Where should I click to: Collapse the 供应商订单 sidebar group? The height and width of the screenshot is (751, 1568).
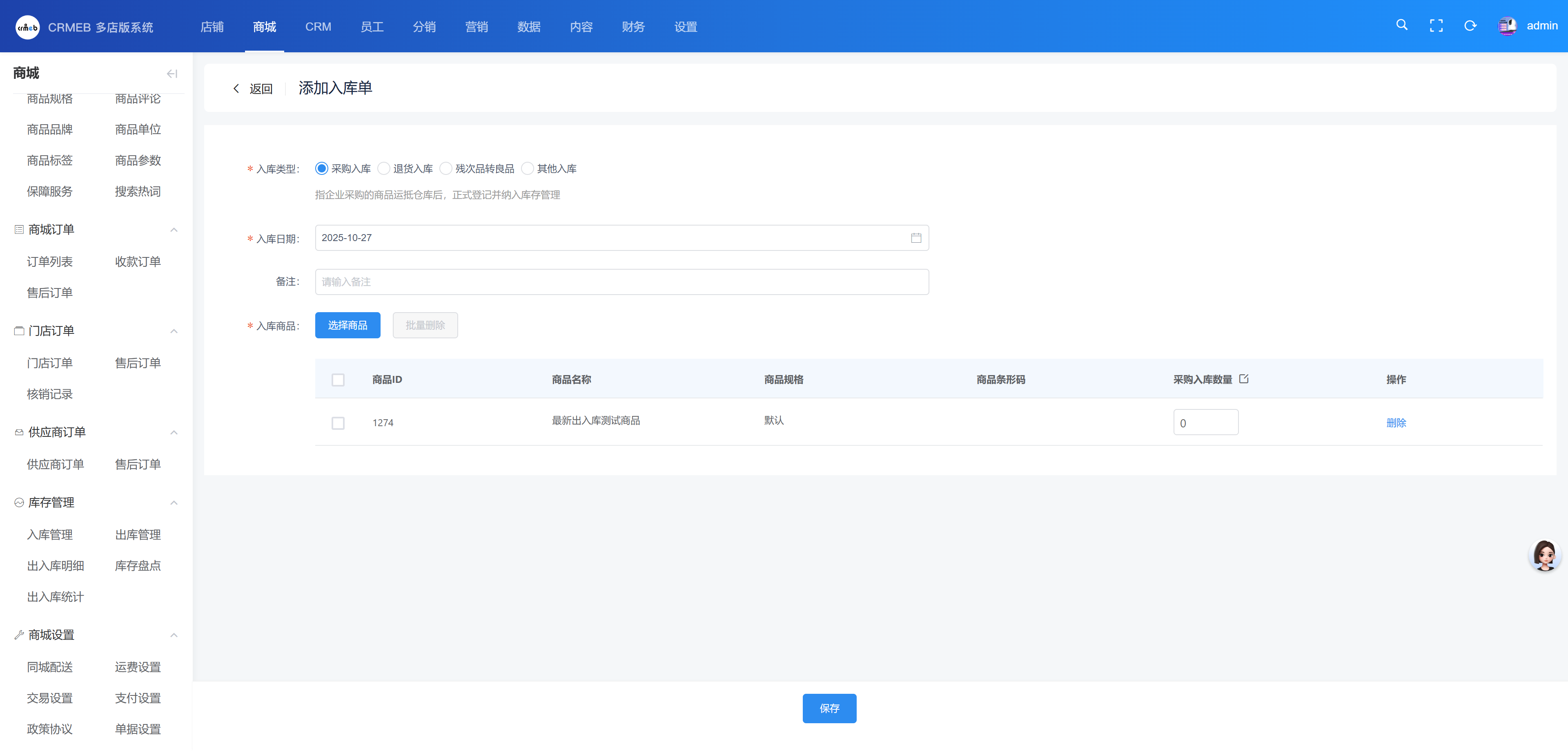[x=174, y=432]
